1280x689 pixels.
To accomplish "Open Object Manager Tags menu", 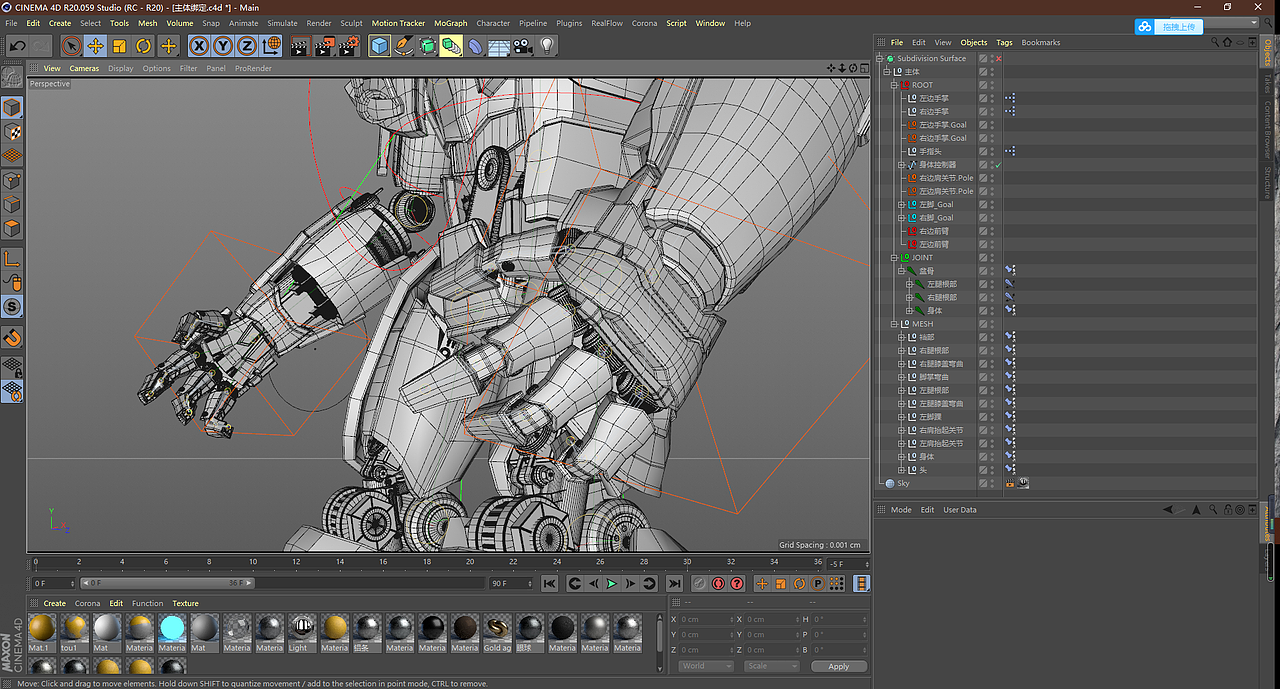I will pos(1004,42).
